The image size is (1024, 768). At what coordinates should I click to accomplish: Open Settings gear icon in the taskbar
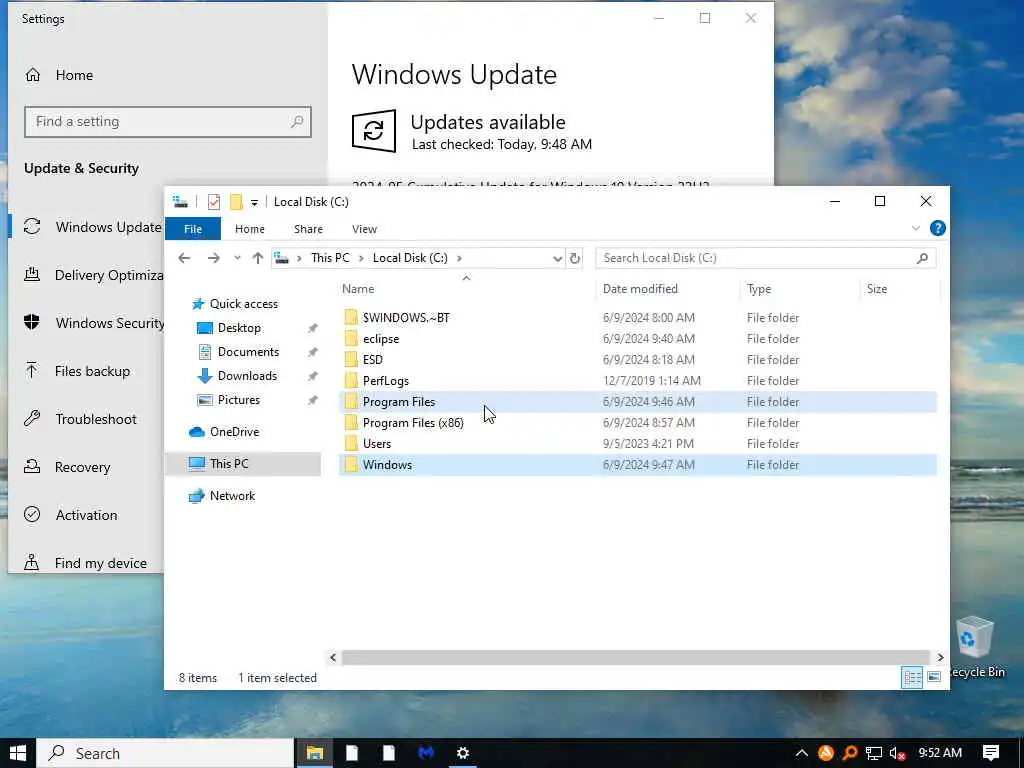pos(462,753)
